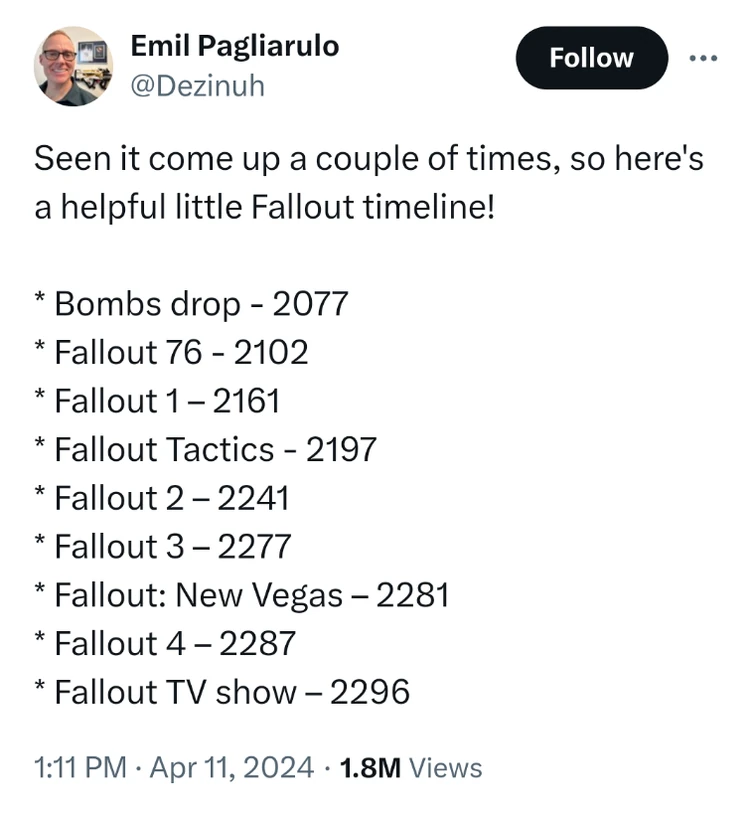This screenshot has height=817, width=755.
Task: Select the tweet body text
Action: tap(369, 180)
